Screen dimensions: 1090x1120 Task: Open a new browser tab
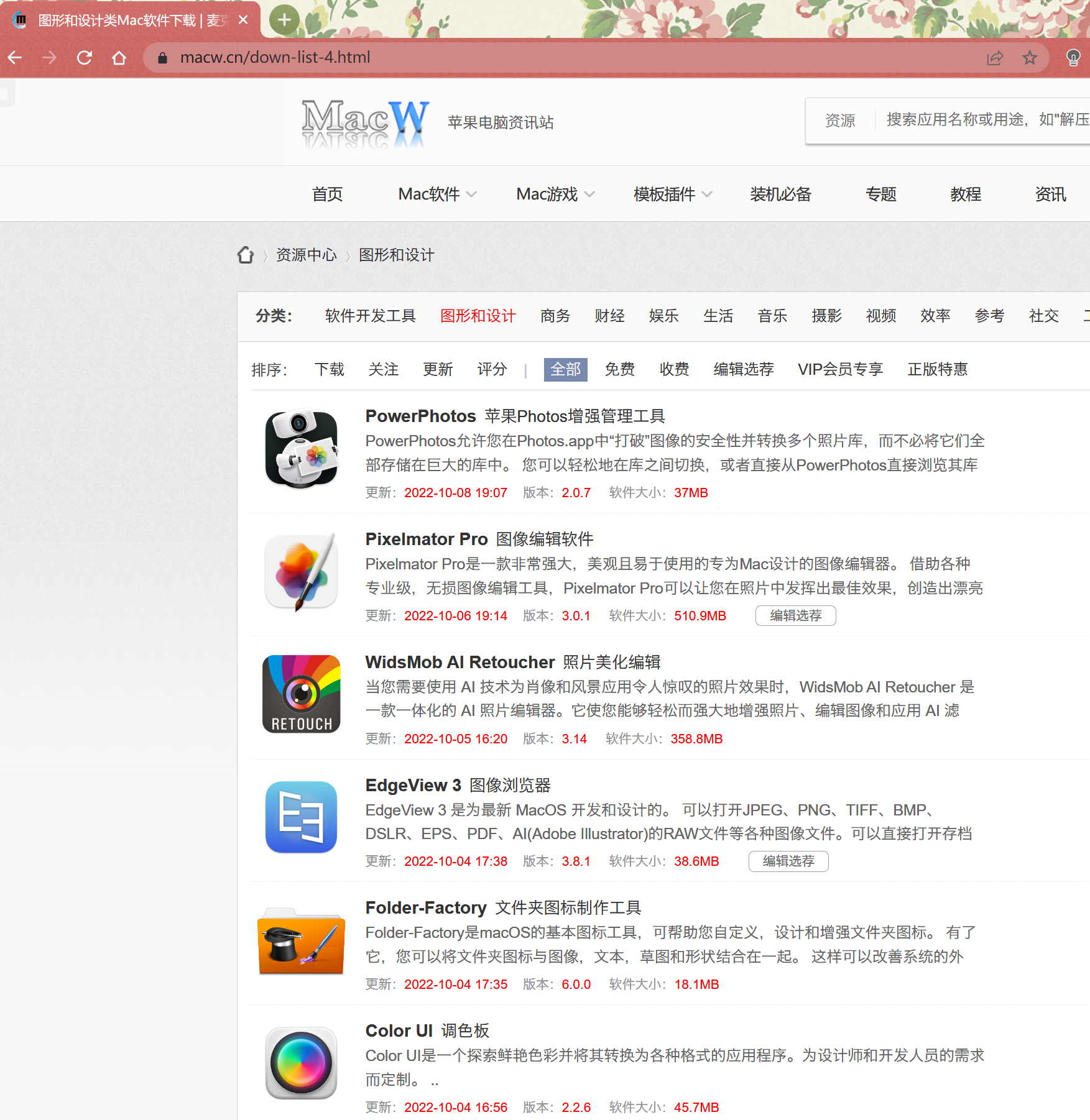pos(284,20)
